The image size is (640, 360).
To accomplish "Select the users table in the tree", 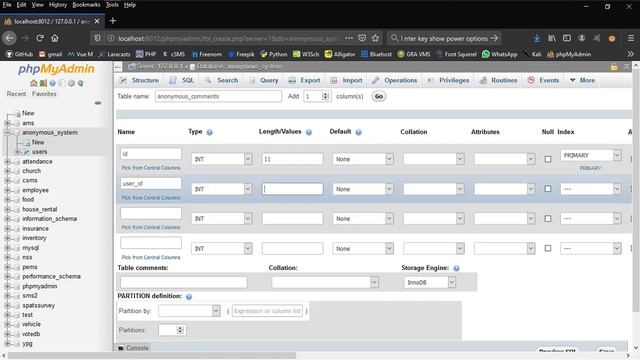I will pos(40,152).
